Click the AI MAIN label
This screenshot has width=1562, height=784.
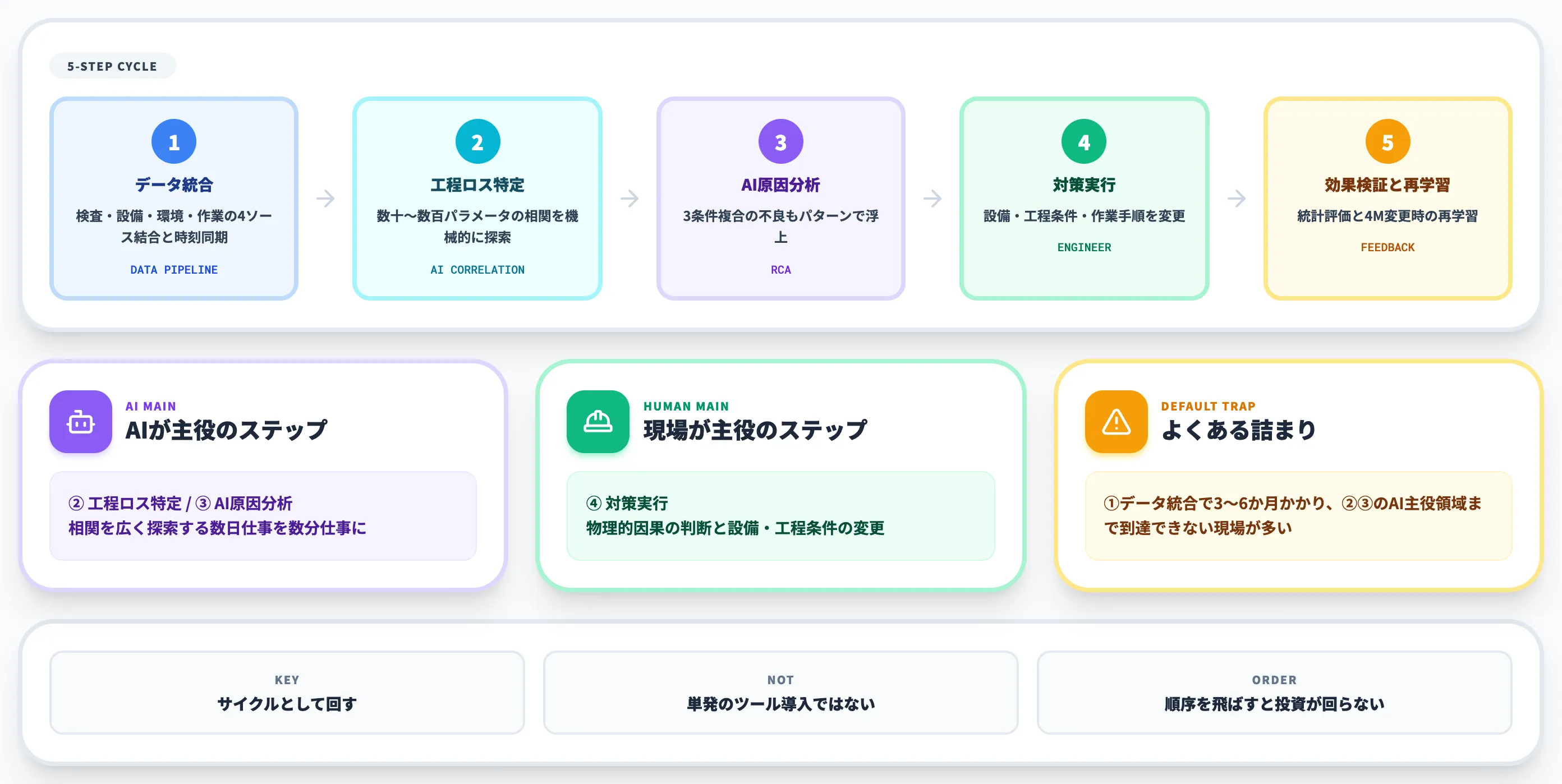(x=151, y=407)
